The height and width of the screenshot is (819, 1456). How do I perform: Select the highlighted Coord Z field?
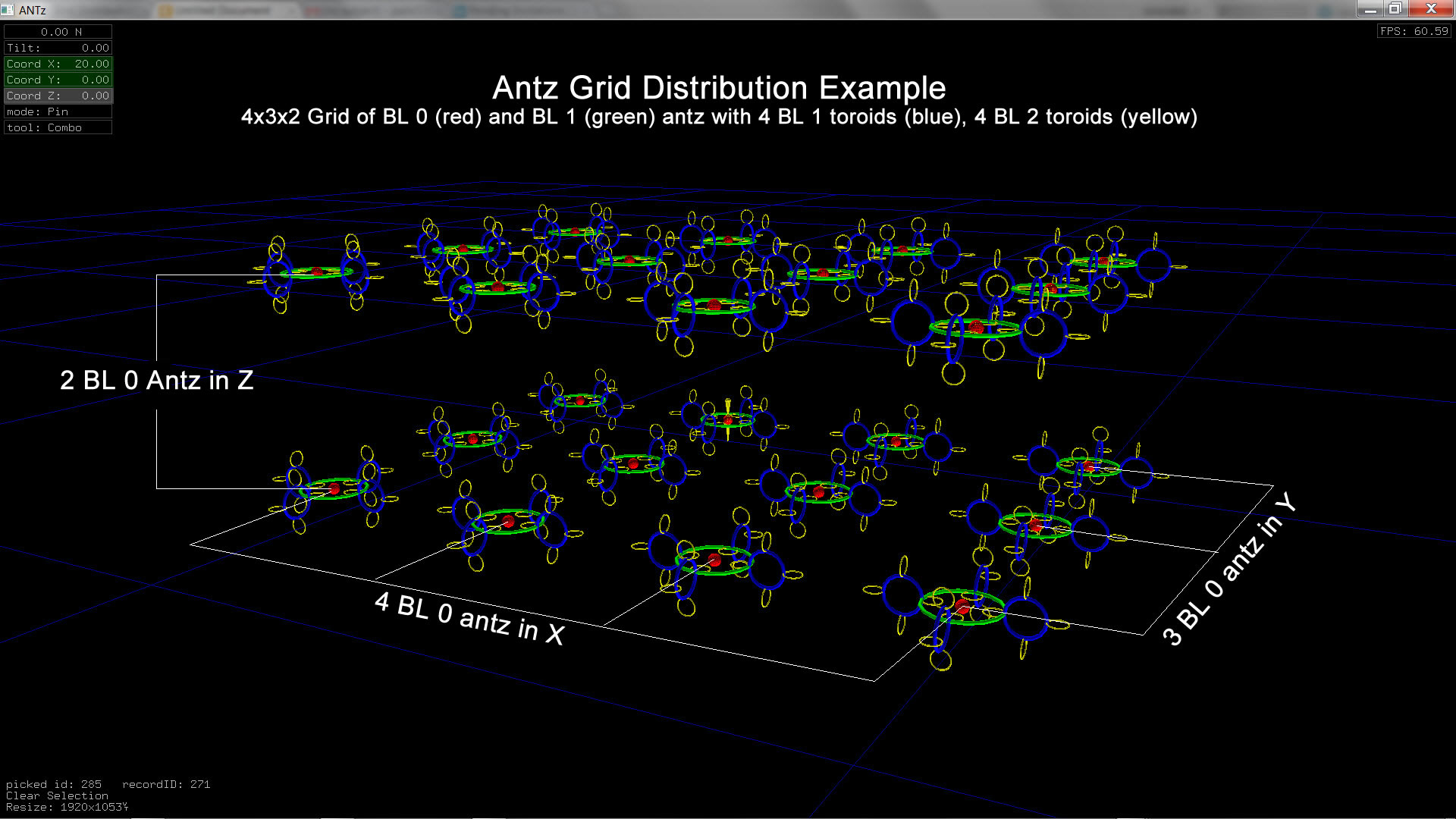[58, 96]
